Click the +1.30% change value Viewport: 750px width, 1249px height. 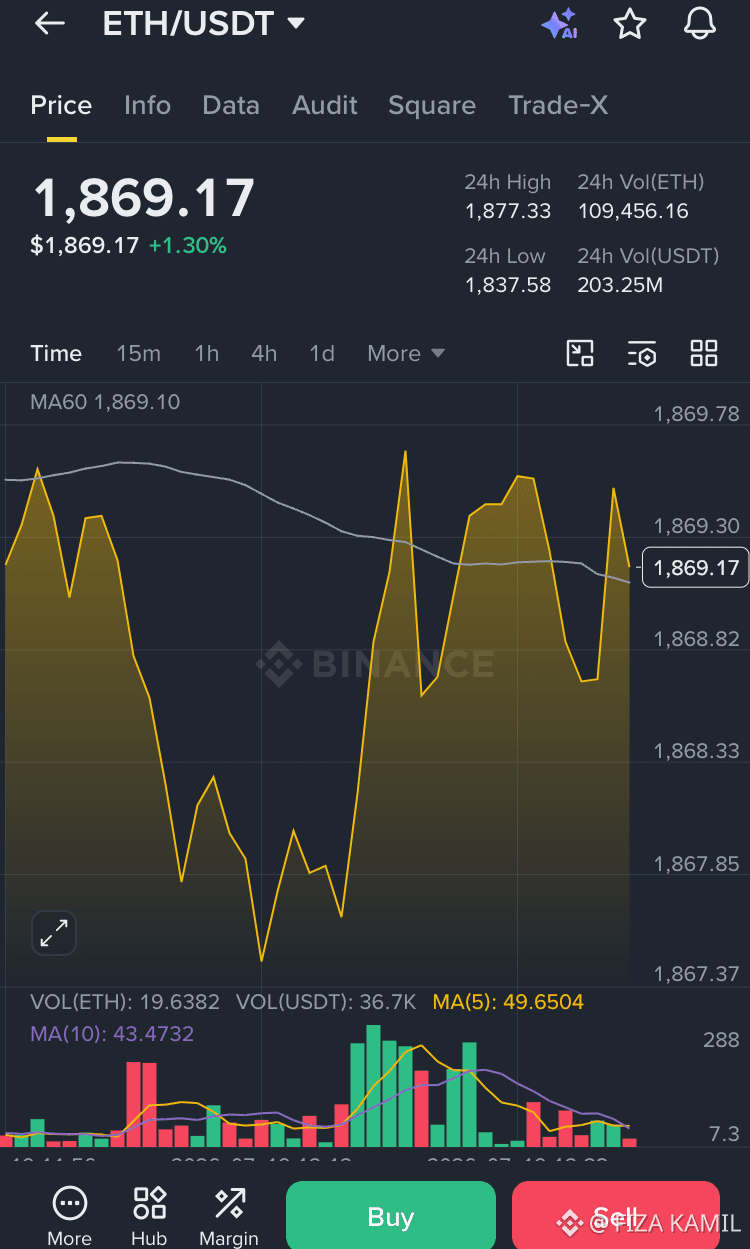click(187, 245)
